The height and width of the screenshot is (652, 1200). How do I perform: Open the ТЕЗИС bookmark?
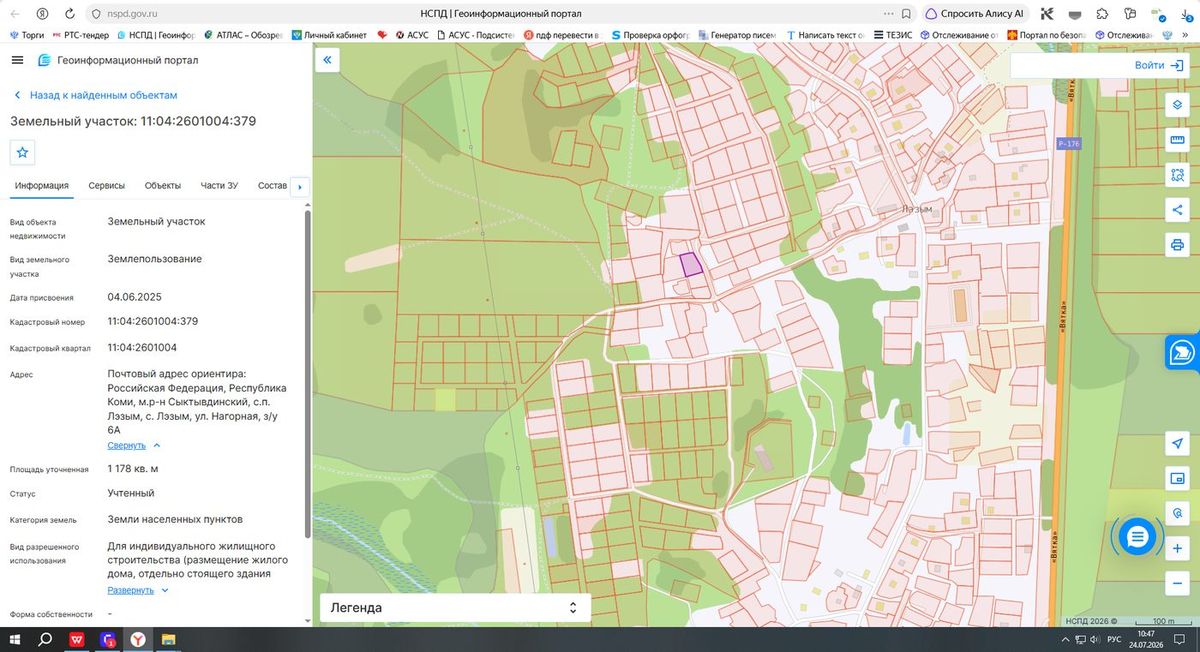892,34
